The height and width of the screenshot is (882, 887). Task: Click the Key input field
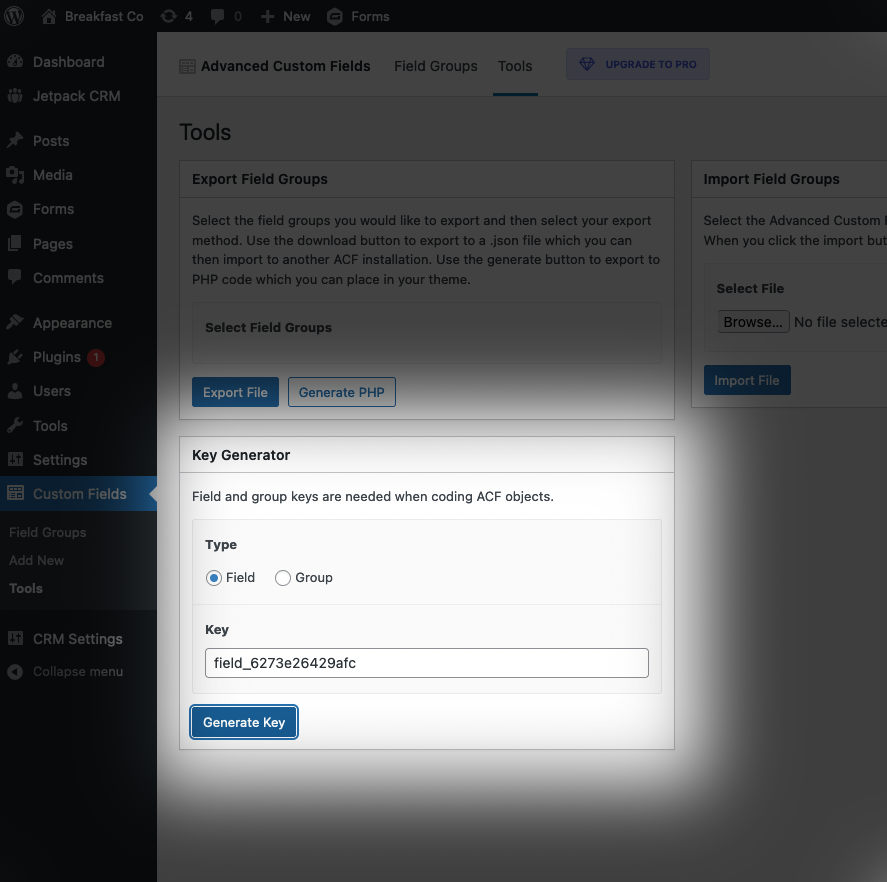pos(427,663)
